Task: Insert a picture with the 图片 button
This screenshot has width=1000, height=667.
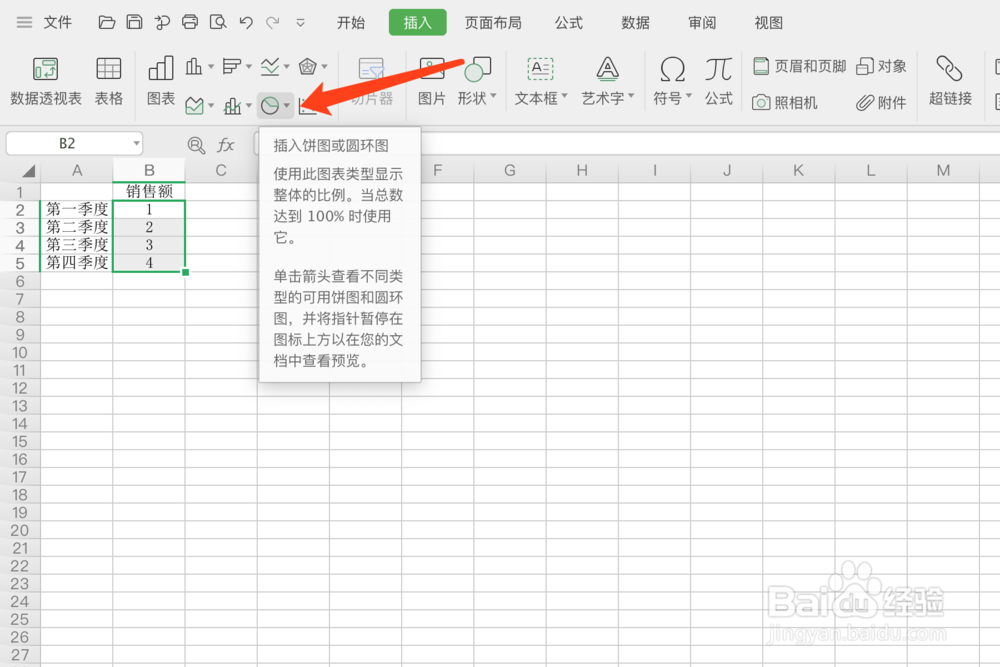Action: click(x=432, y=81)
